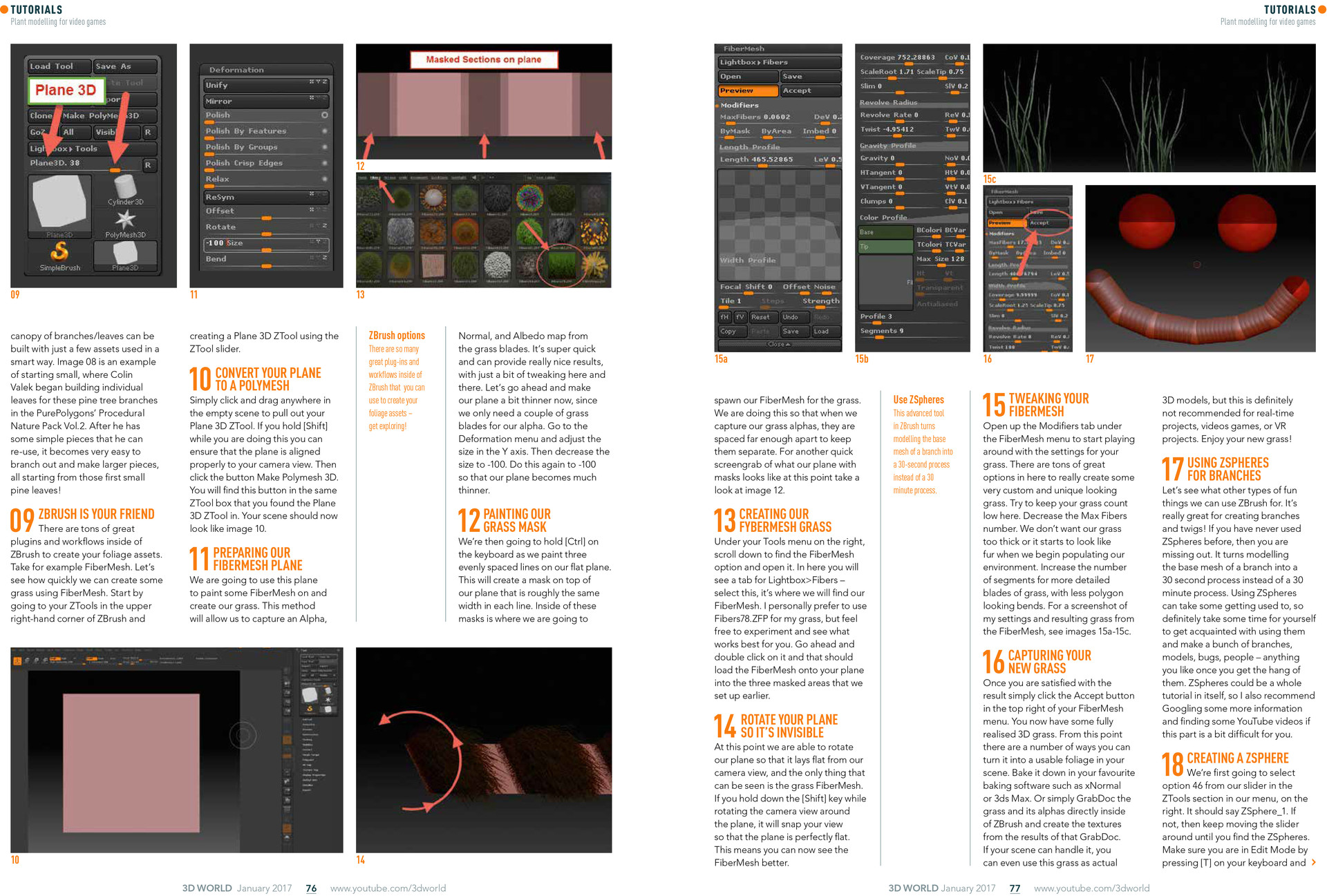Image resolution: width=1327 pixels, height=896 pixels.
Task: Select the Cylinder3D tool icon
Action: coord(125,187)
